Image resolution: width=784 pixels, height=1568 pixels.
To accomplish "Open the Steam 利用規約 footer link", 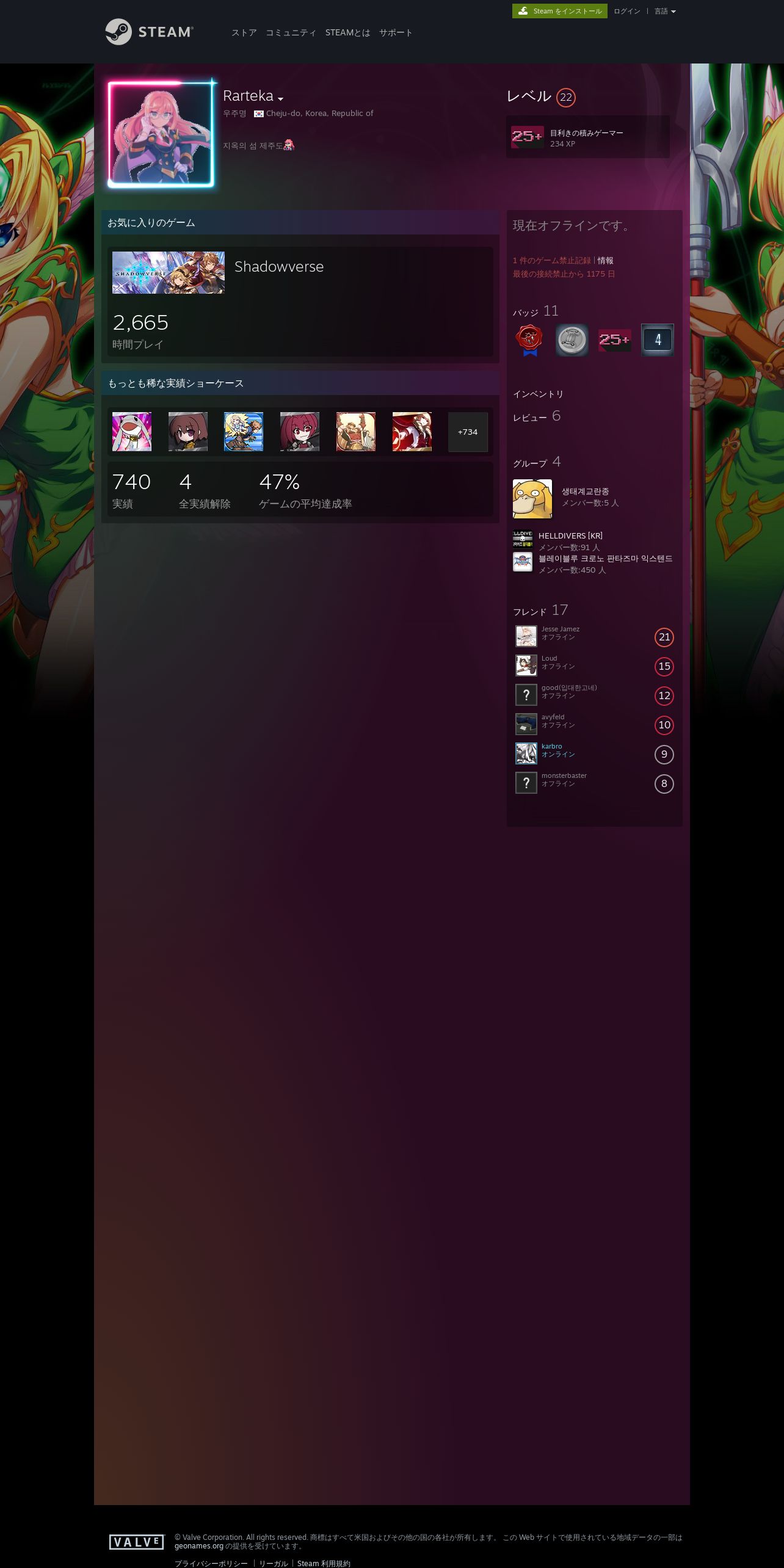I will tap(324, 1564).
